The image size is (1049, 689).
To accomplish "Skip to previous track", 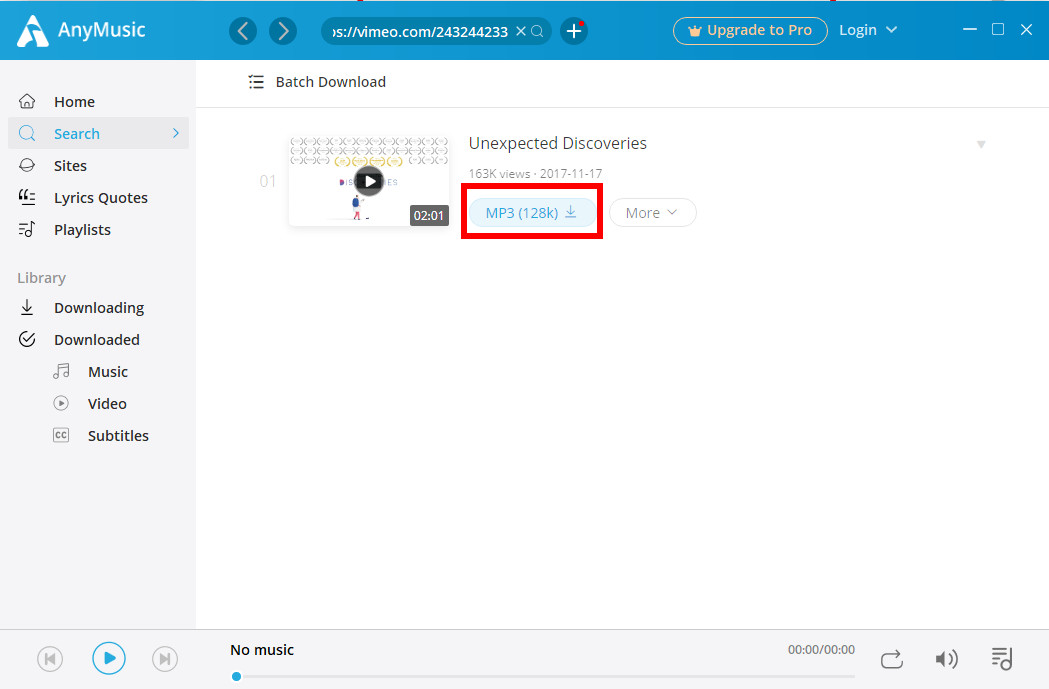I will (50, 659).
